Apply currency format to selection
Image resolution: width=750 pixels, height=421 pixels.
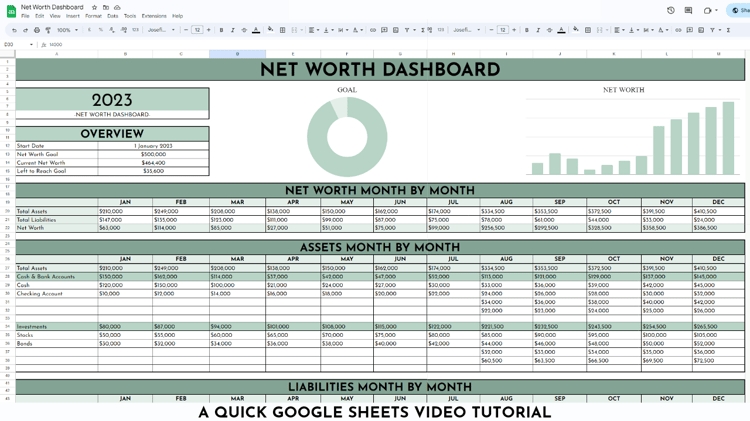point(89,30)
